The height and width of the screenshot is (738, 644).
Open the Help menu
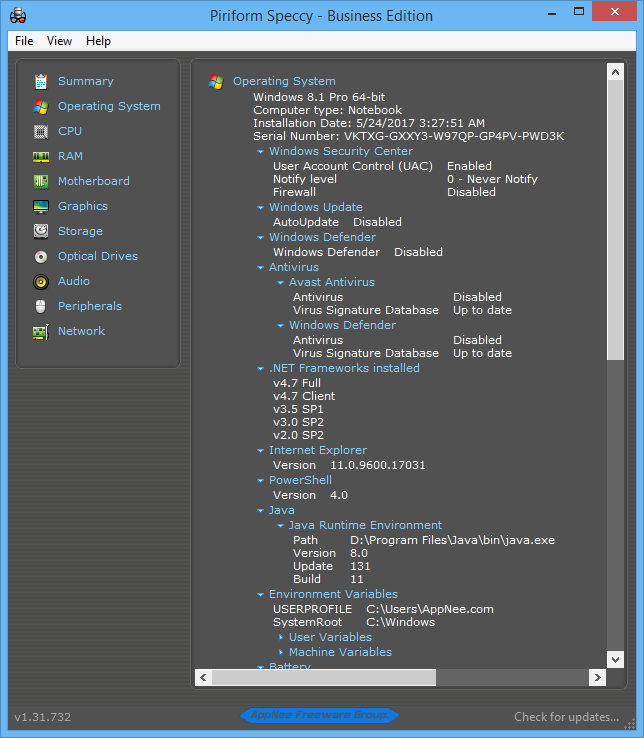tap(98, 41)
